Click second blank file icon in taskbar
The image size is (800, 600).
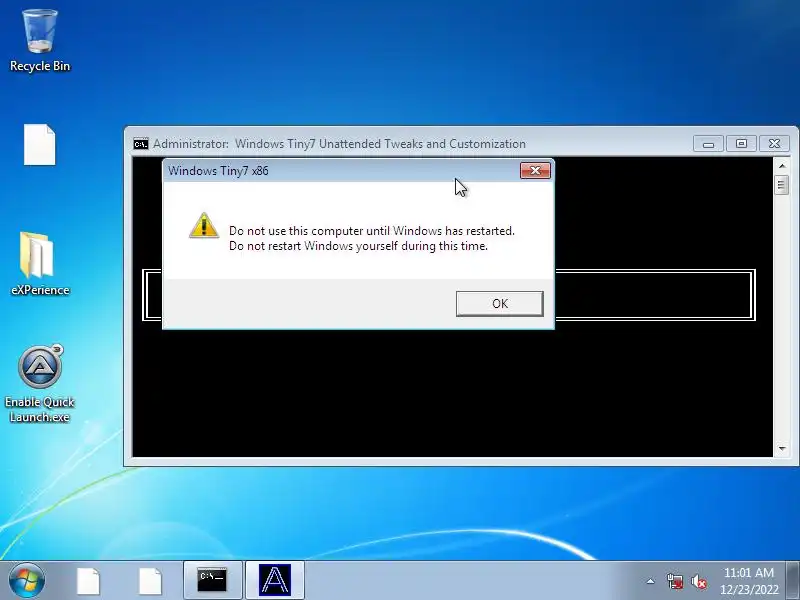151,581
